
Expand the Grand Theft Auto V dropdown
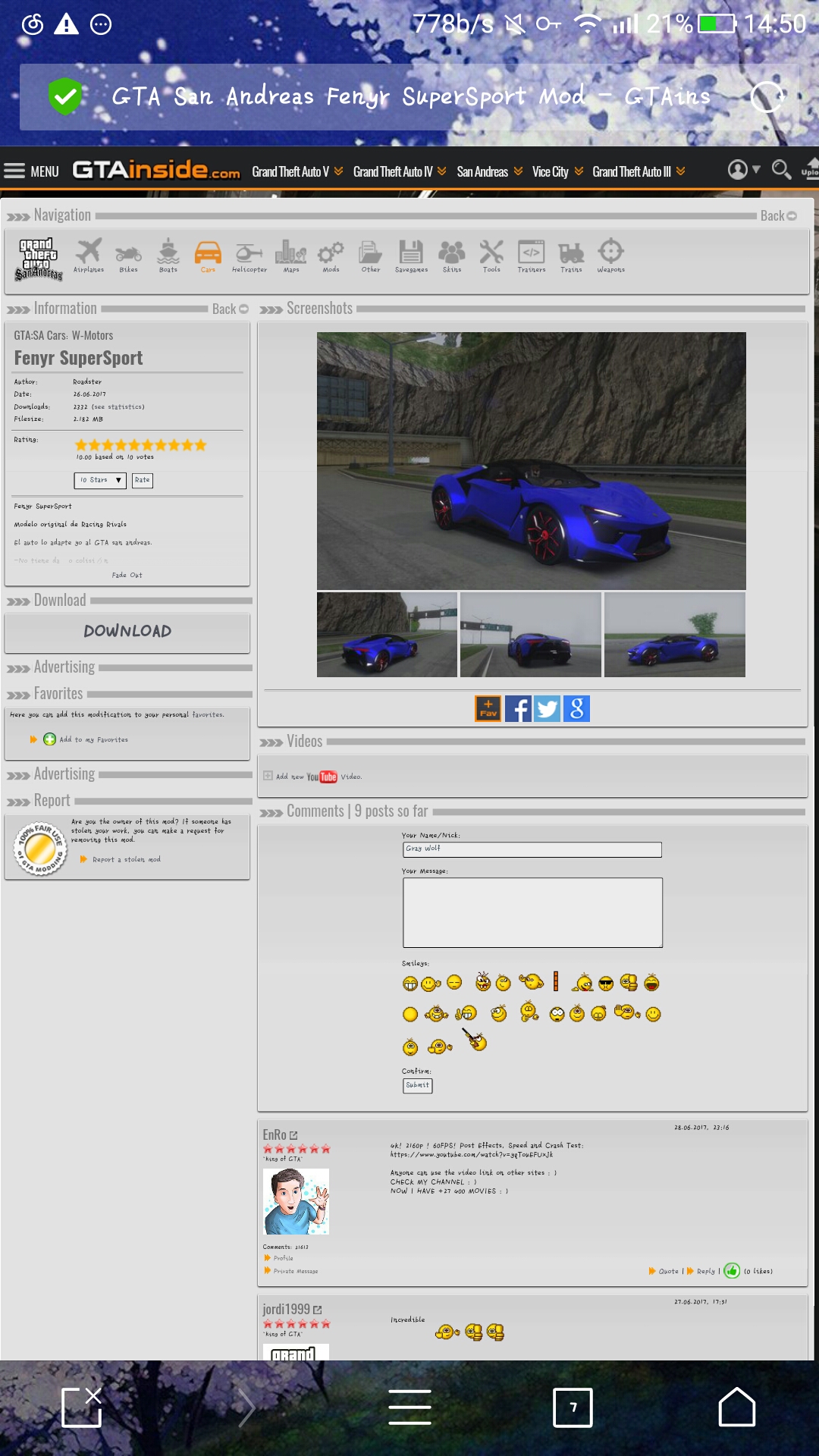point(297,171)
